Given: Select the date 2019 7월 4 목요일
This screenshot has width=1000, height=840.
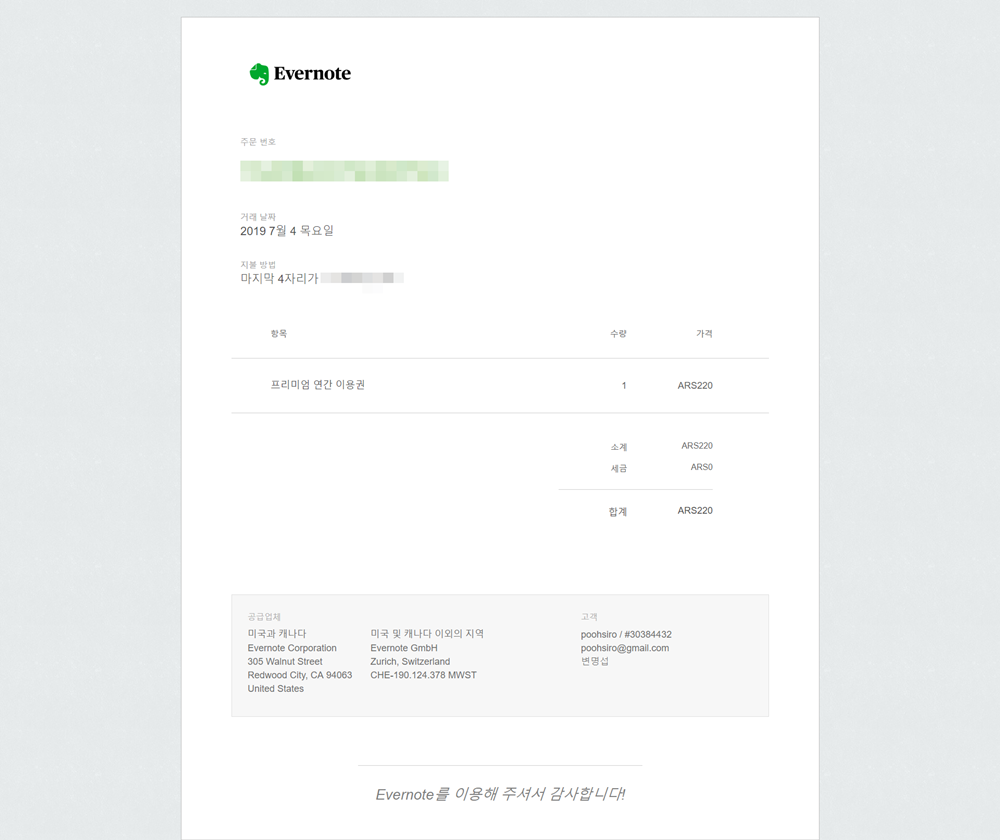Looking at the screenshot, I should click(x=287, y=231).
